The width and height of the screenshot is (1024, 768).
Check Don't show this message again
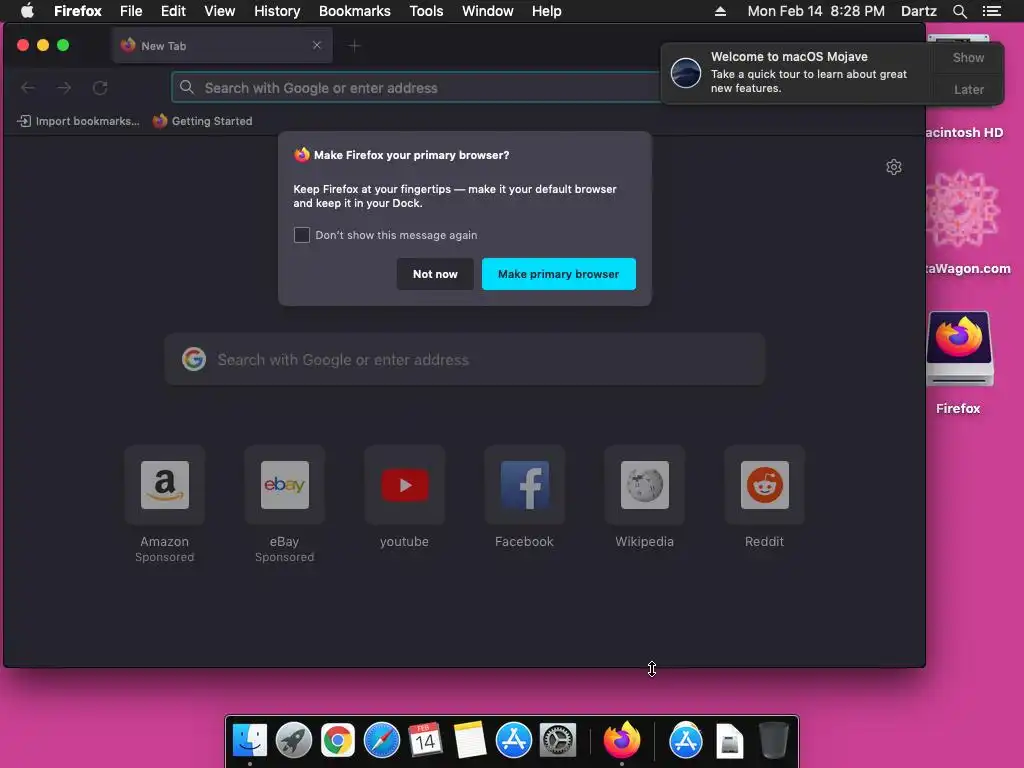click(302, 235)
